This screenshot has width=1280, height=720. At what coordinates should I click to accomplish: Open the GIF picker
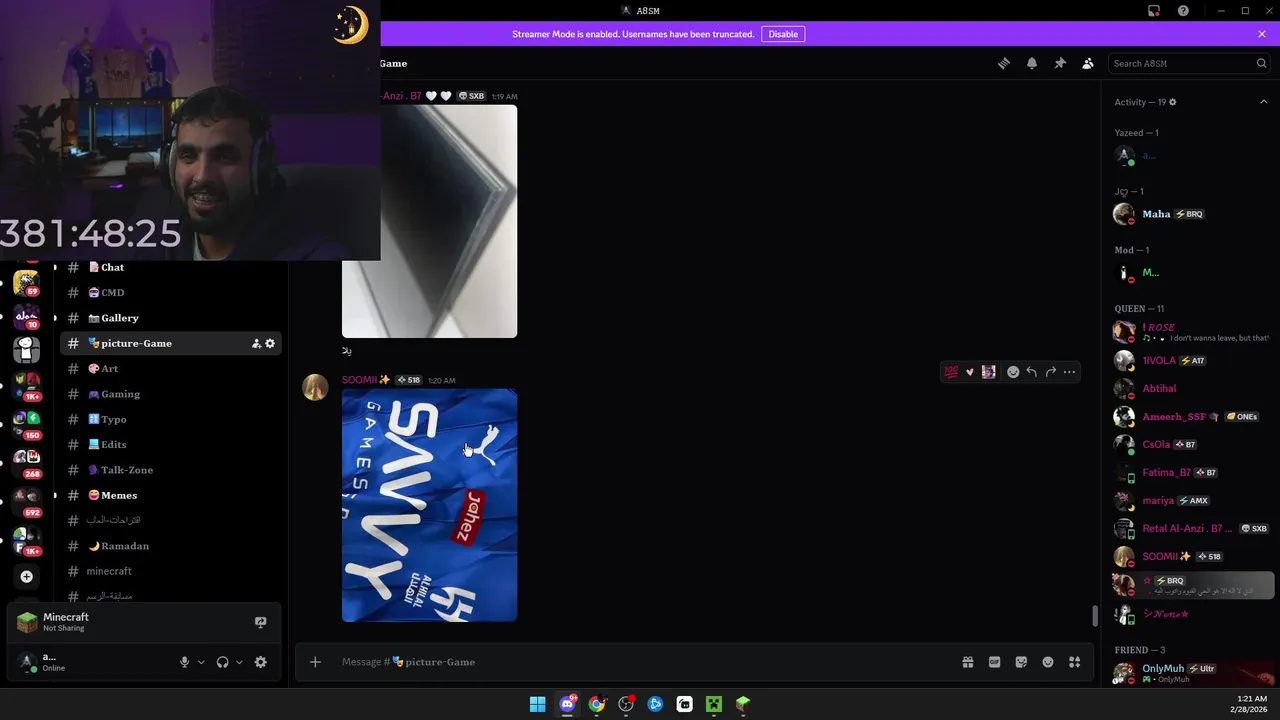coord(995,662)
